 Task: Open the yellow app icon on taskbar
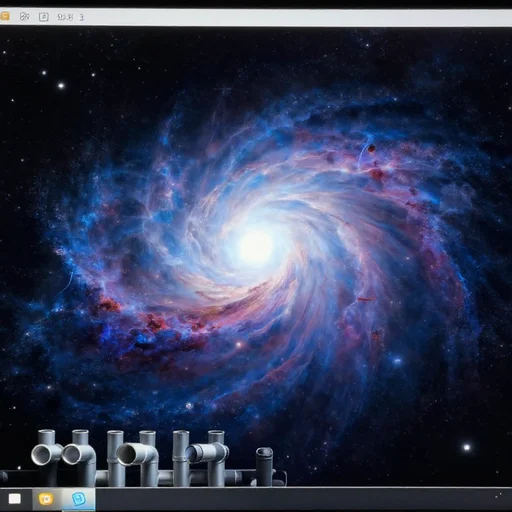[x=46, y=499]
